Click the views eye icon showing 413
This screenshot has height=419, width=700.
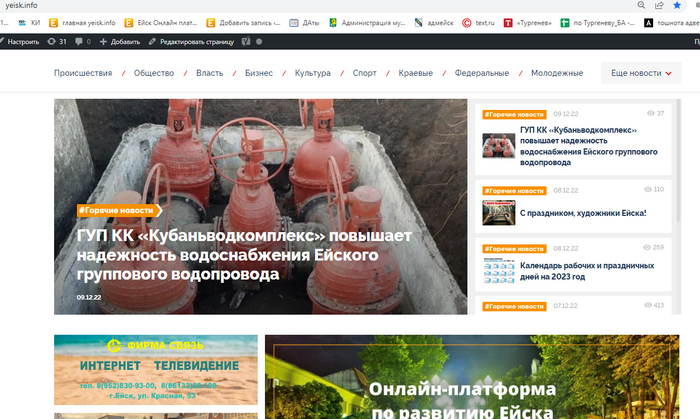tap(648, 305)
